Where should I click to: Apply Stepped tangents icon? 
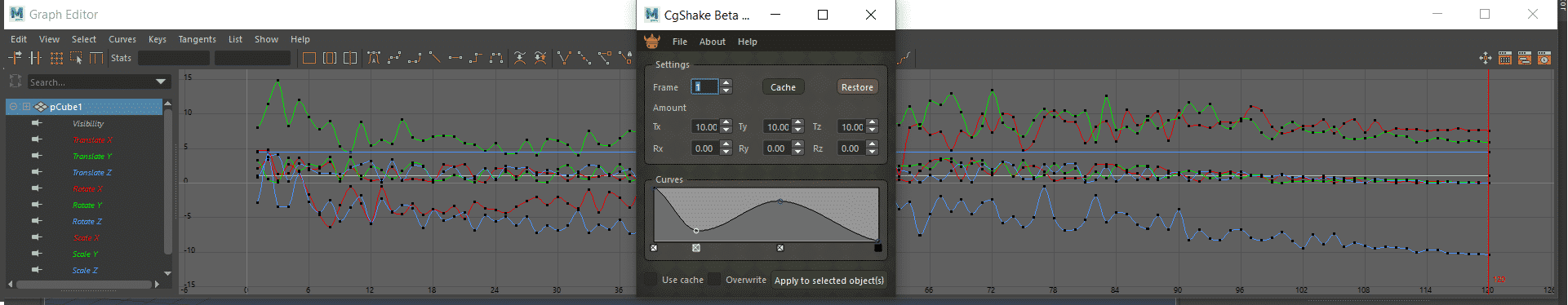point(476,58)
